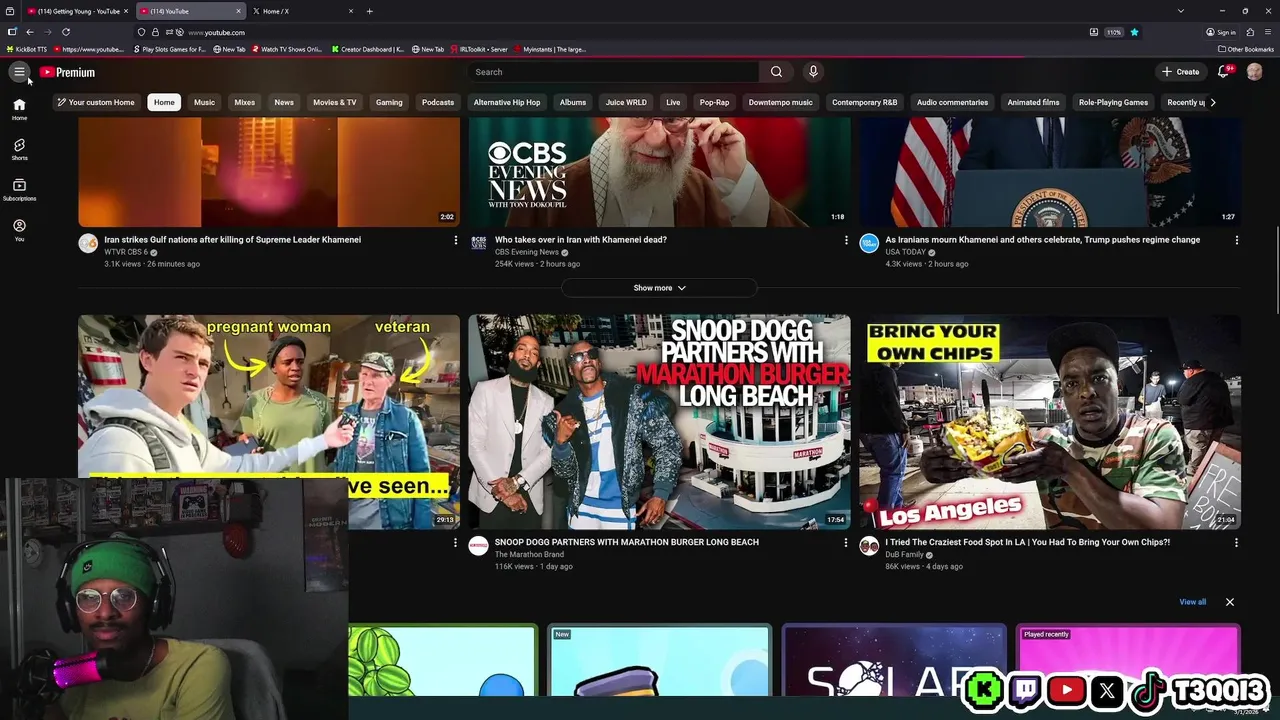The height and width of the screenshot is (720, 1280).
Task: Open the account avatar menu
Action: 1254,72
